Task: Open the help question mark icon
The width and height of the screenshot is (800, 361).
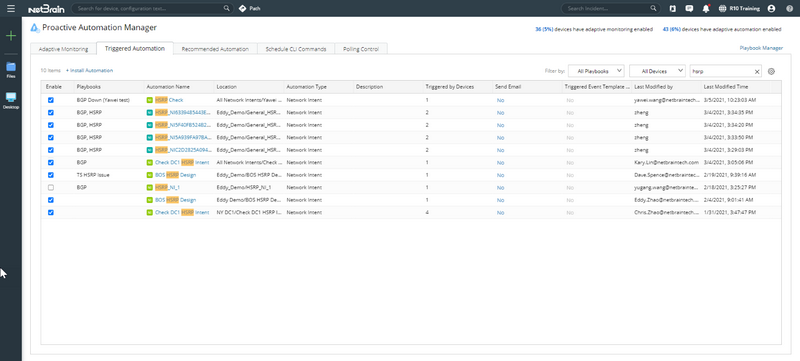Action: coord(789,8)
